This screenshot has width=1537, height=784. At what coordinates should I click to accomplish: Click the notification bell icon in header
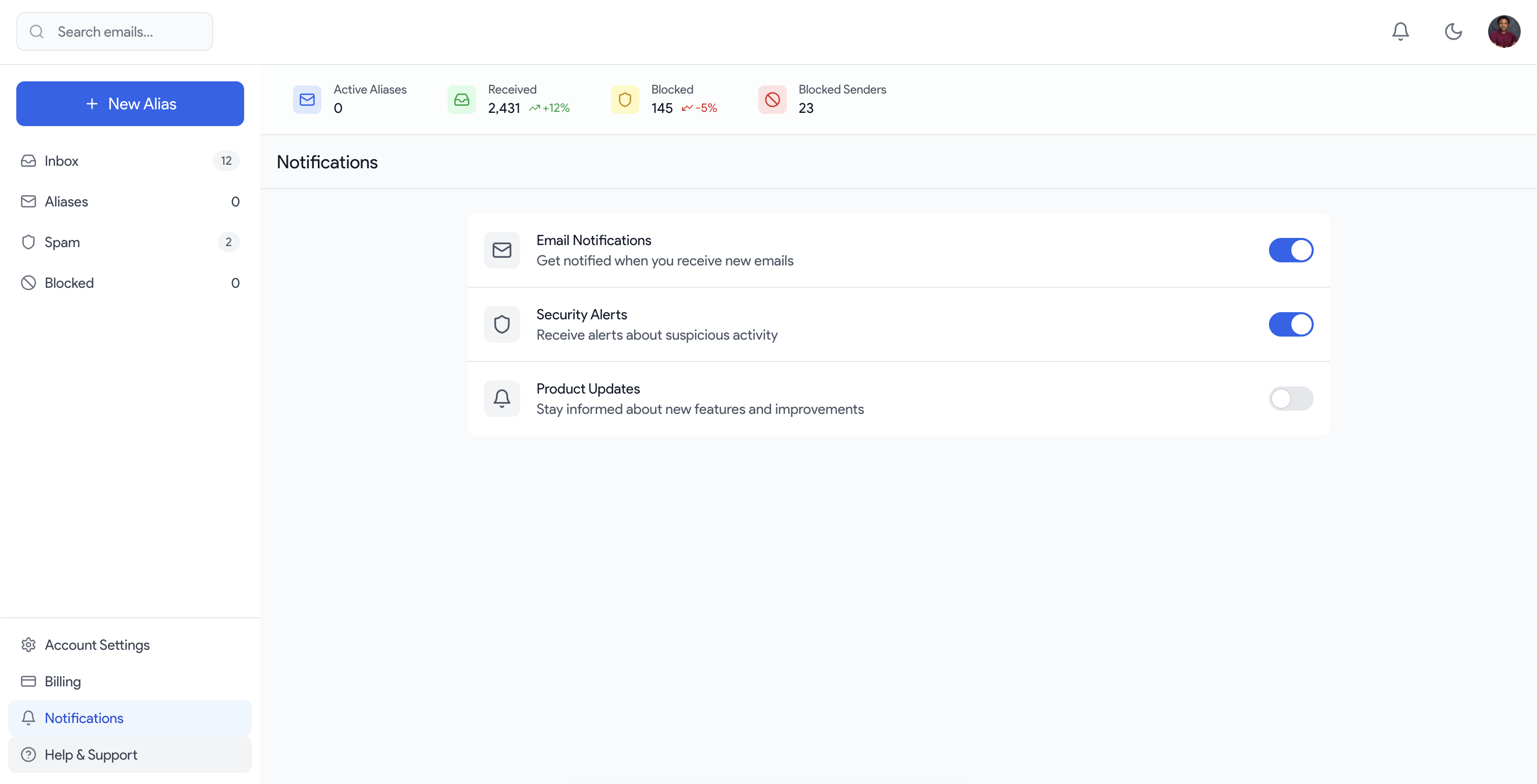[1400, 32]
